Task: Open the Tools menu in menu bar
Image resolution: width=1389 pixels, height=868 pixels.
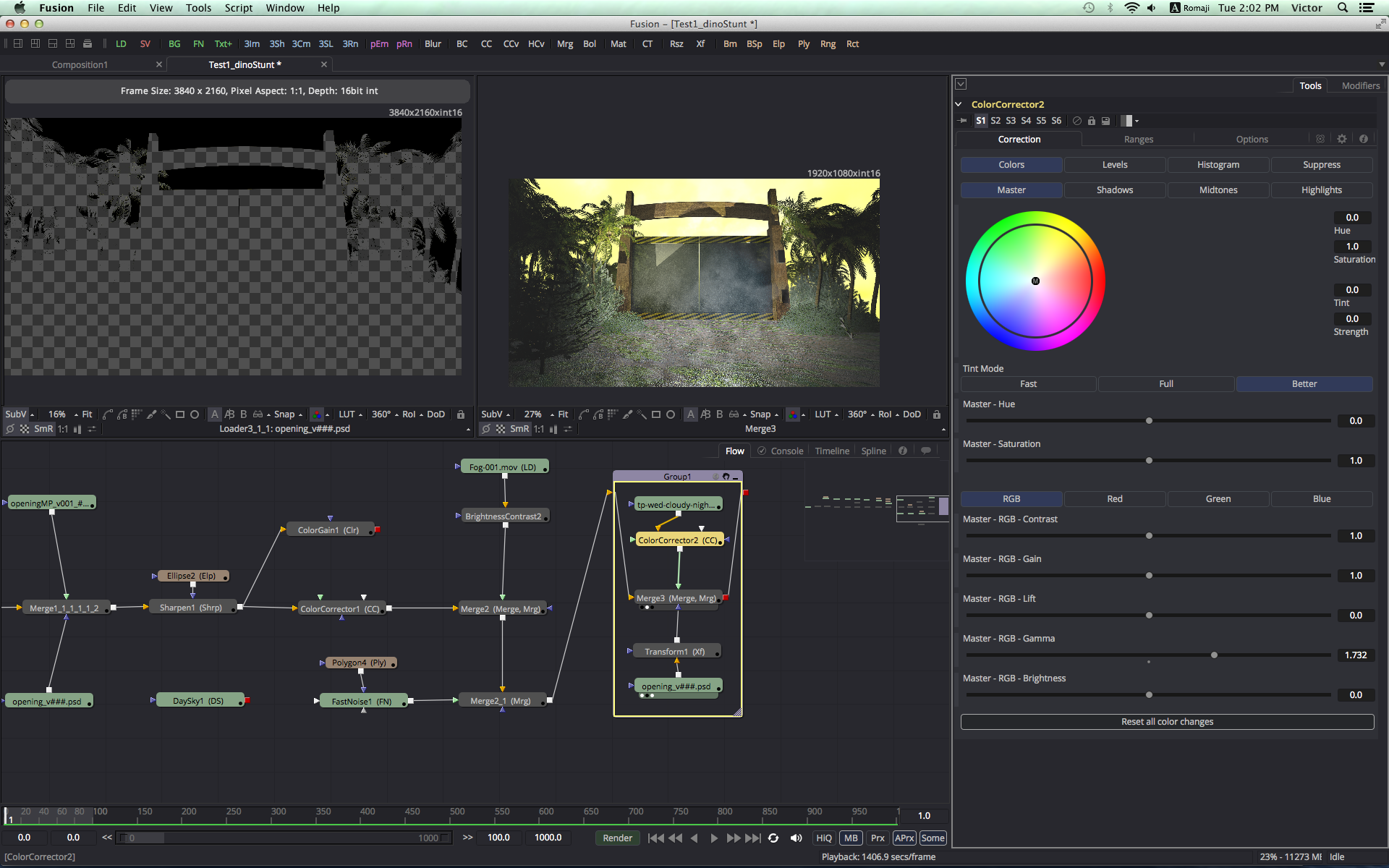Action: (198, 8)
